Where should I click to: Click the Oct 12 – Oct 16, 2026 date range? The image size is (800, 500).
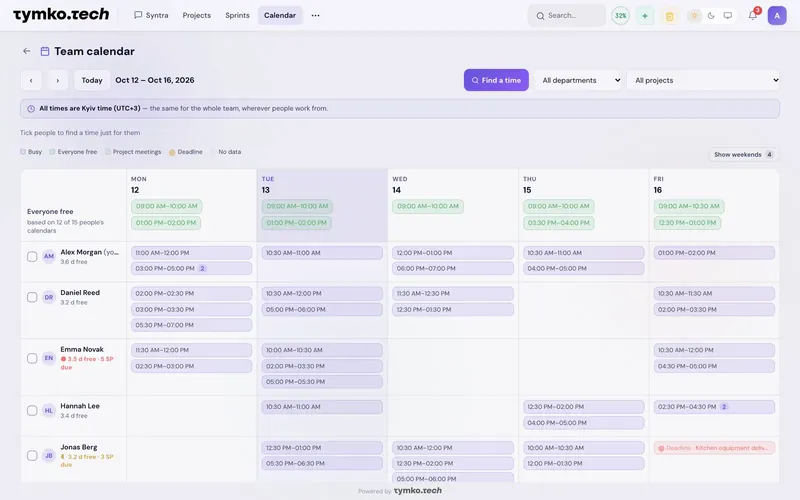(155, 80)
